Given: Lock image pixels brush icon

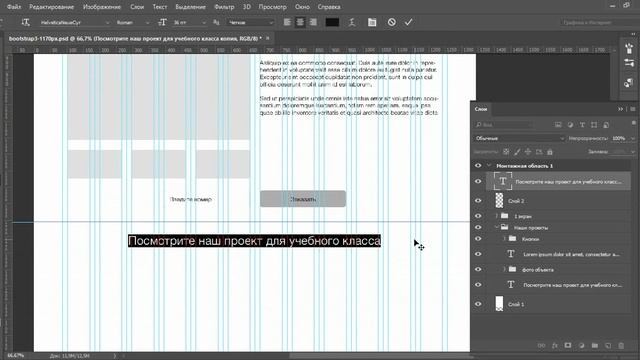Looking at the screenshot, I should [517, 152].
